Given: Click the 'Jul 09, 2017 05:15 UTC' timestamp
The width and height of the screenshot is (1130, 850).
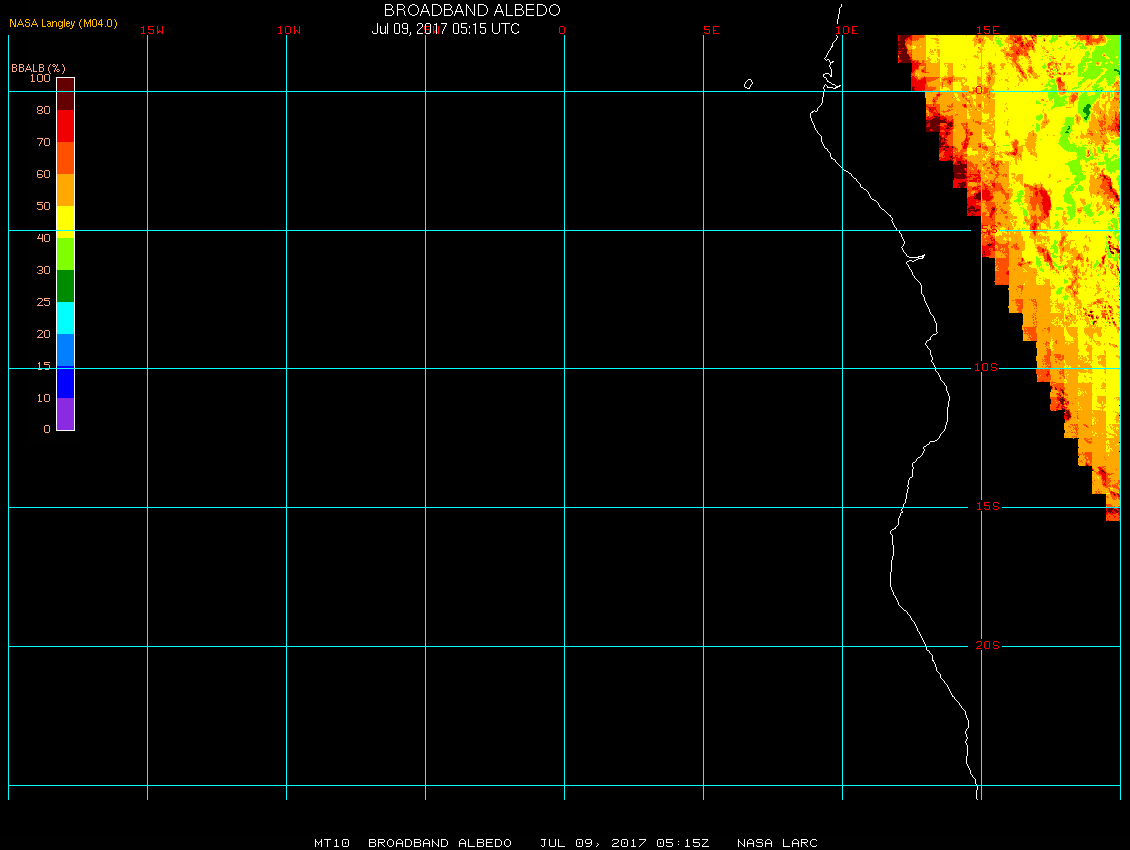Looking at the screenshot, I should (x=445, y=29).
